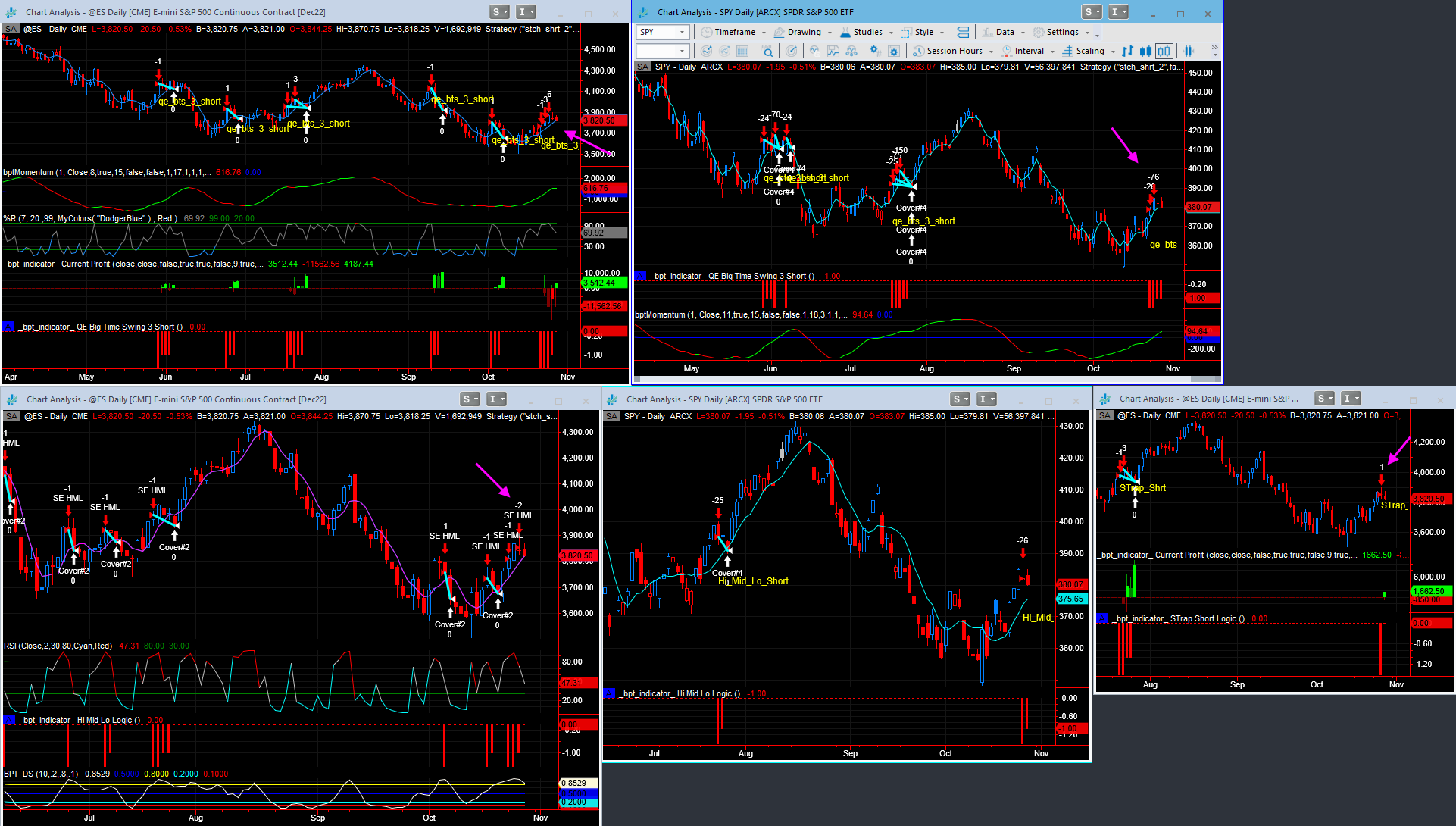Click blue indicator badge by Hi Mid Lo Logic, bottom-left chart

coord(9,720)
